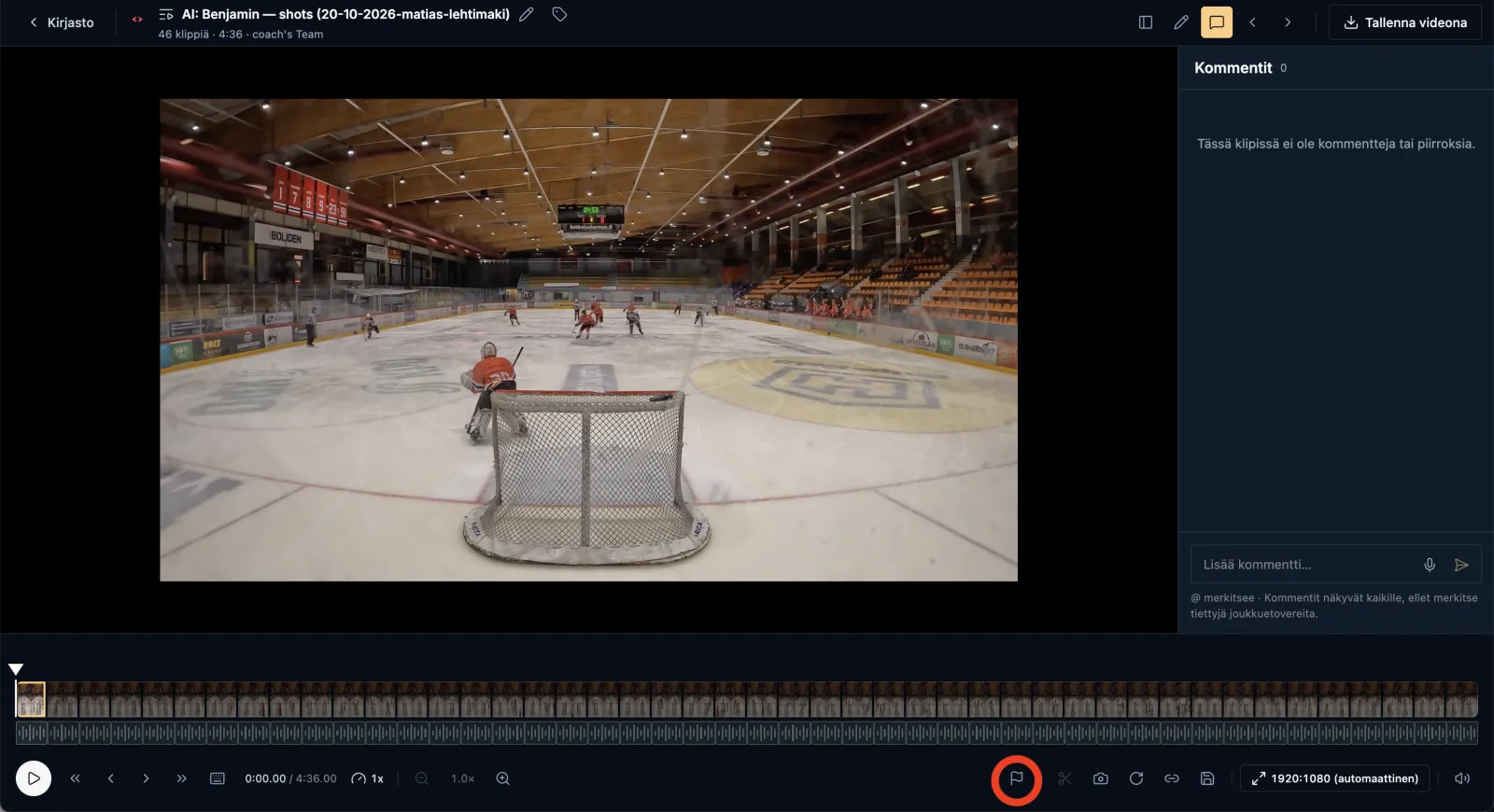1494x812 pixels.
Task: Click the 1.0× zoom level value
Action: [x=463, y=778]
